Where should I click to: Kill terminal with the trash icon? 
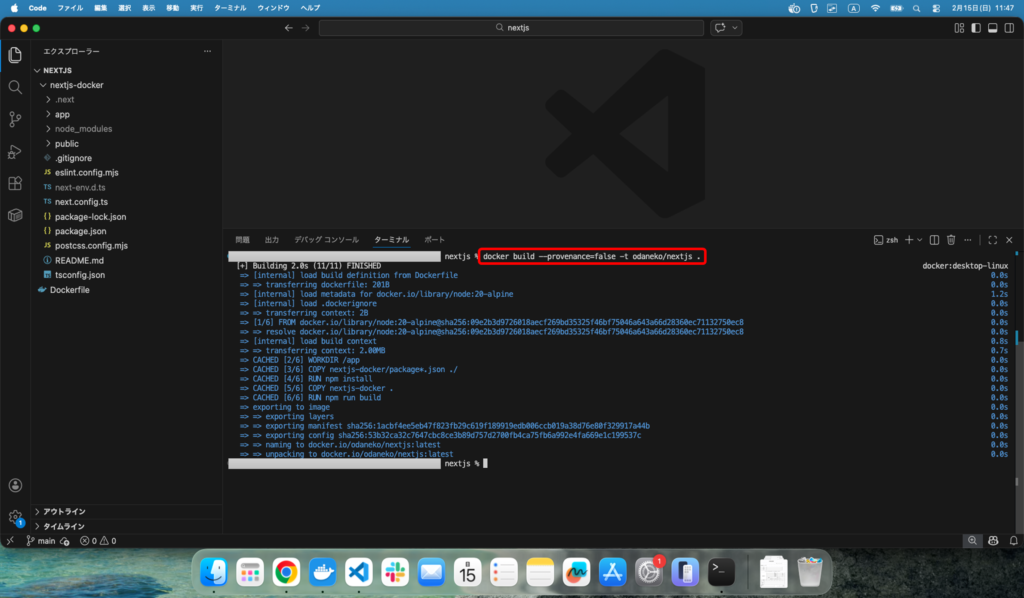(x=951, y=240)
